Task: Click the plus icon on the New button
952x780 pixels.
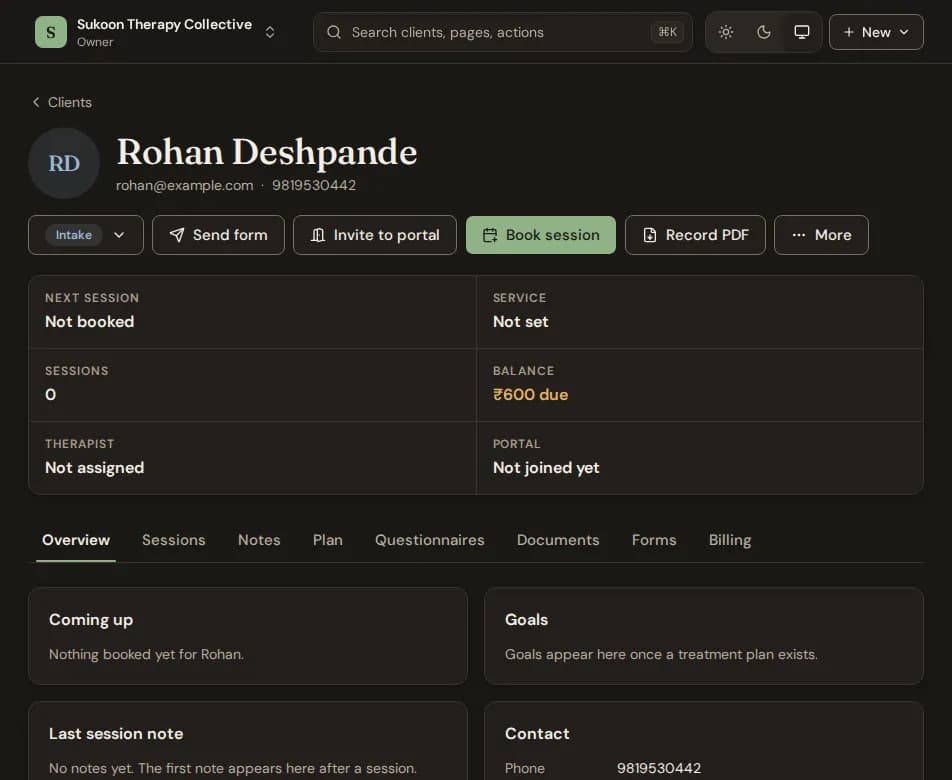Action: pyautogui.click(x=849, y=32)
